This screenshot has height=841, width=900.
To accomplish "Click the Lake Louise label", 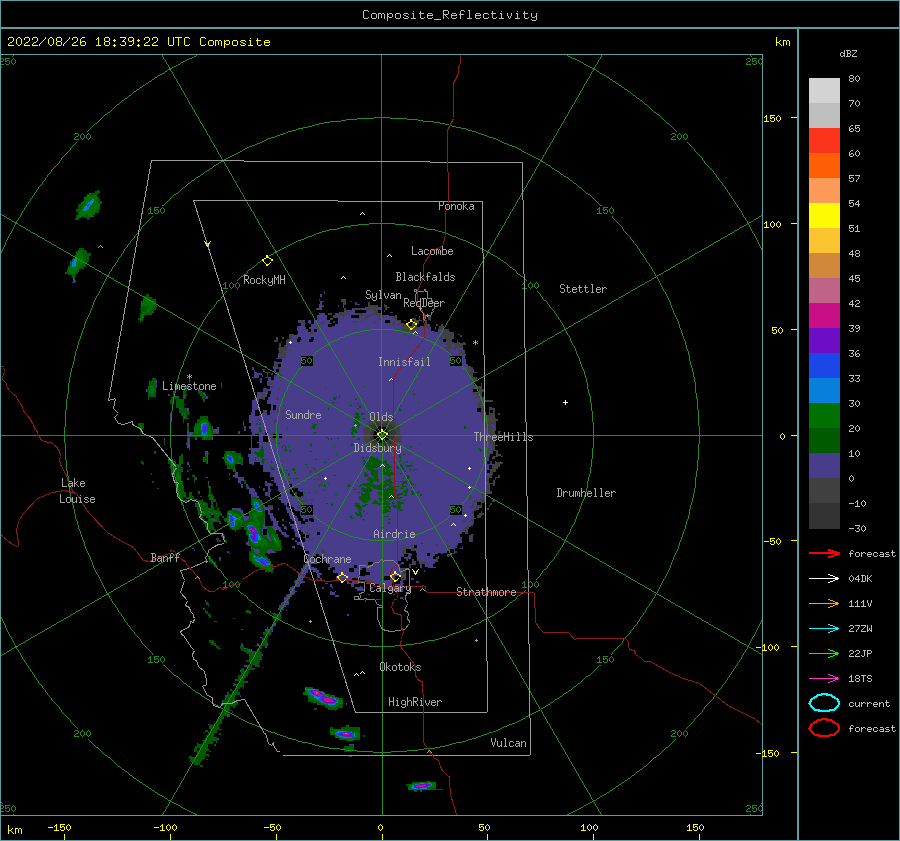I will tap(77, 491).
